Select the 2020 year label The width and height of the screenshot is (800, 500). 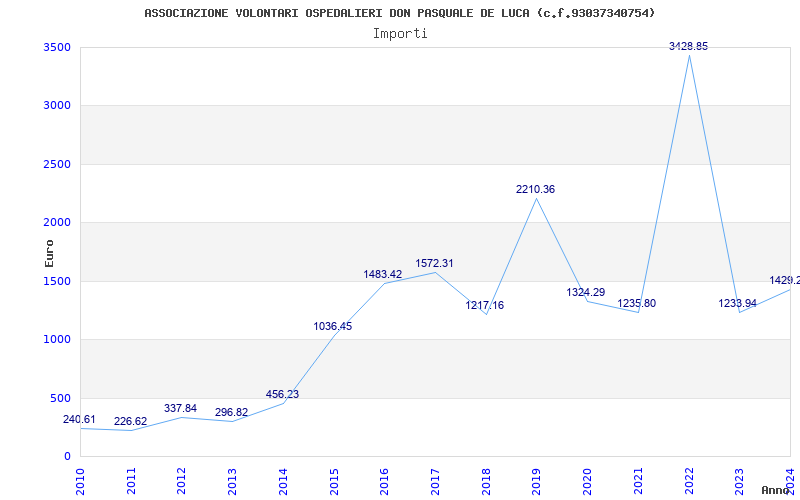[588, 481]
